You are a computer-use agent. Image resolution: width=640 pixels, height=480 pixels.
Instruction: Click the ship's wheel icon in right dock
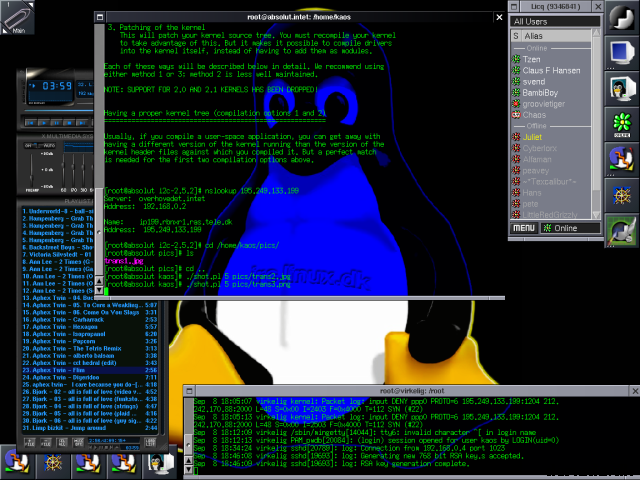622,195
